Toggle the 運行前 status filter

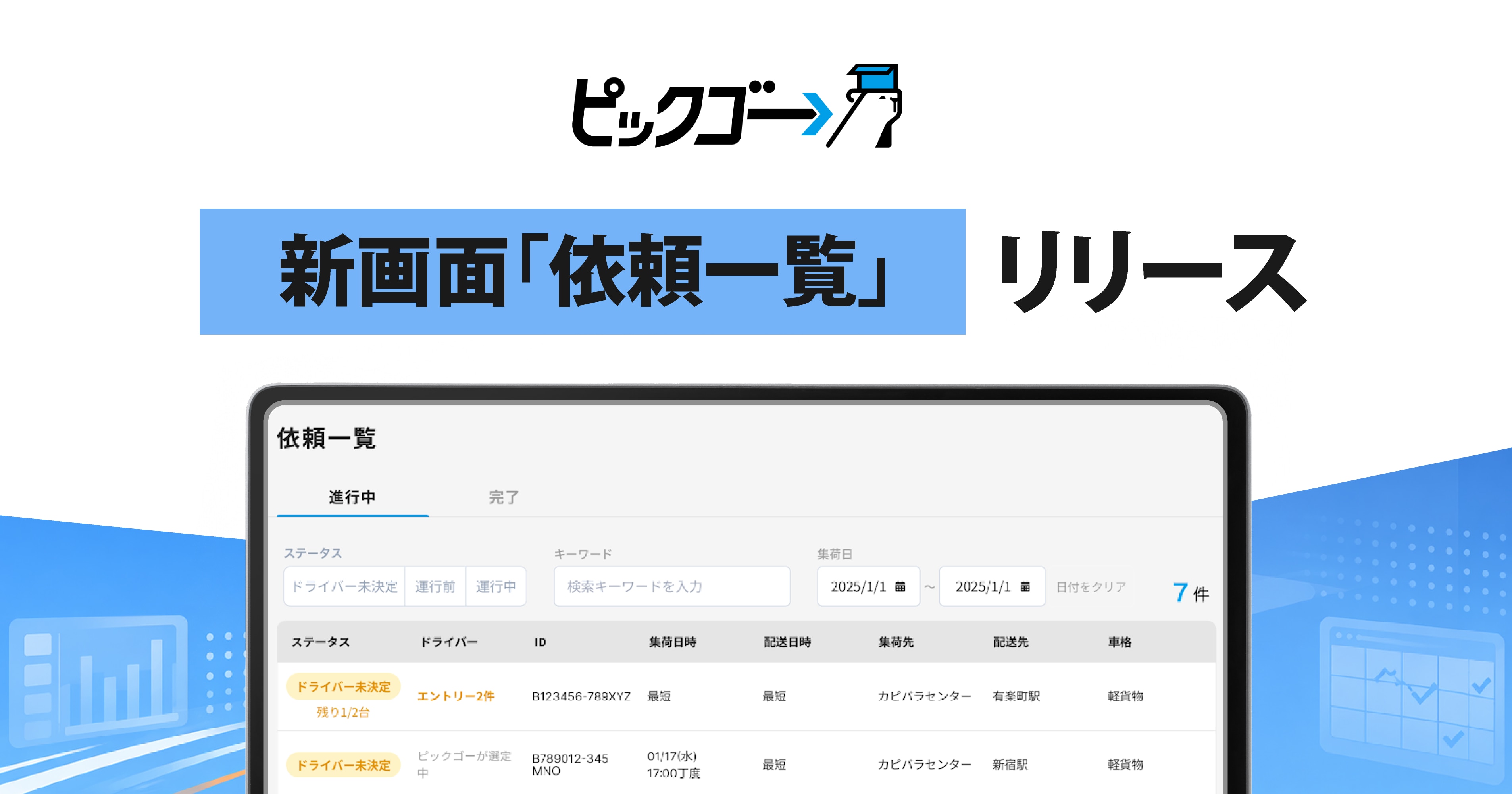pyautogui.click(x=435, y=587)
